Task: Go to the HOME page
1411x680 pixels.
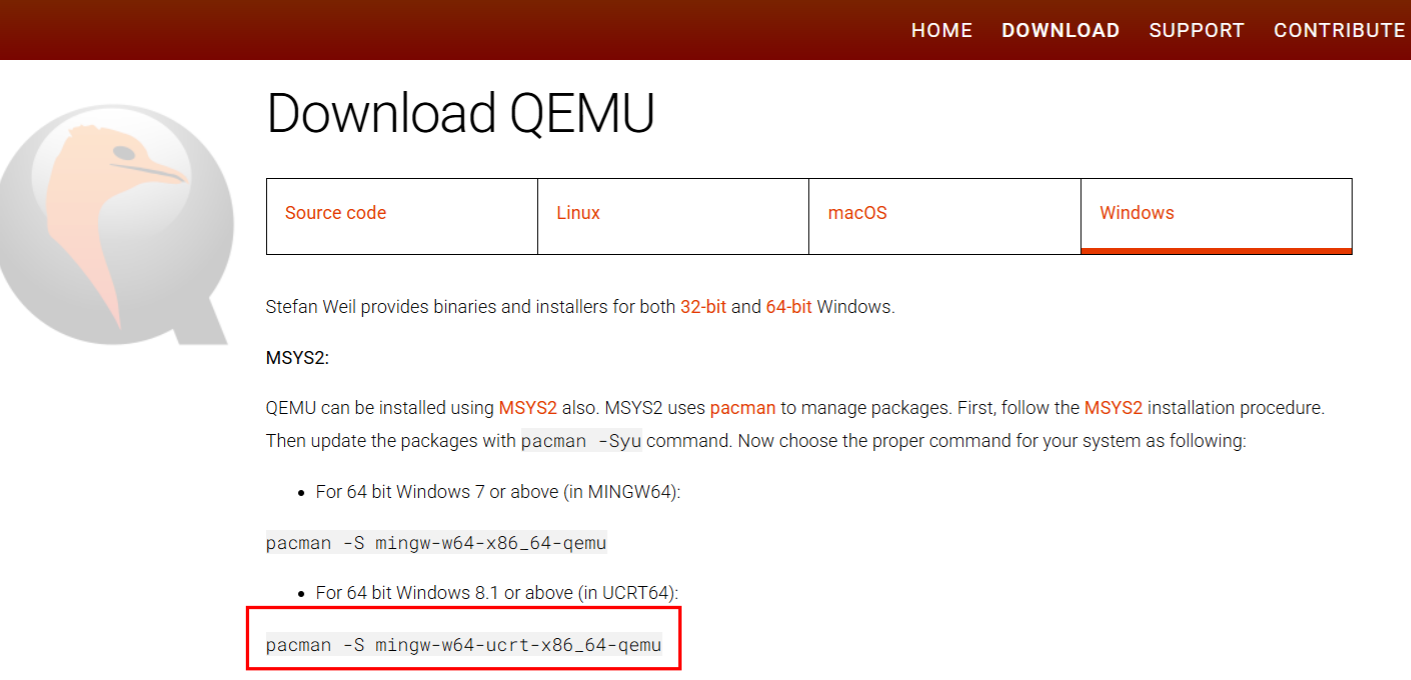Action: 941,30
